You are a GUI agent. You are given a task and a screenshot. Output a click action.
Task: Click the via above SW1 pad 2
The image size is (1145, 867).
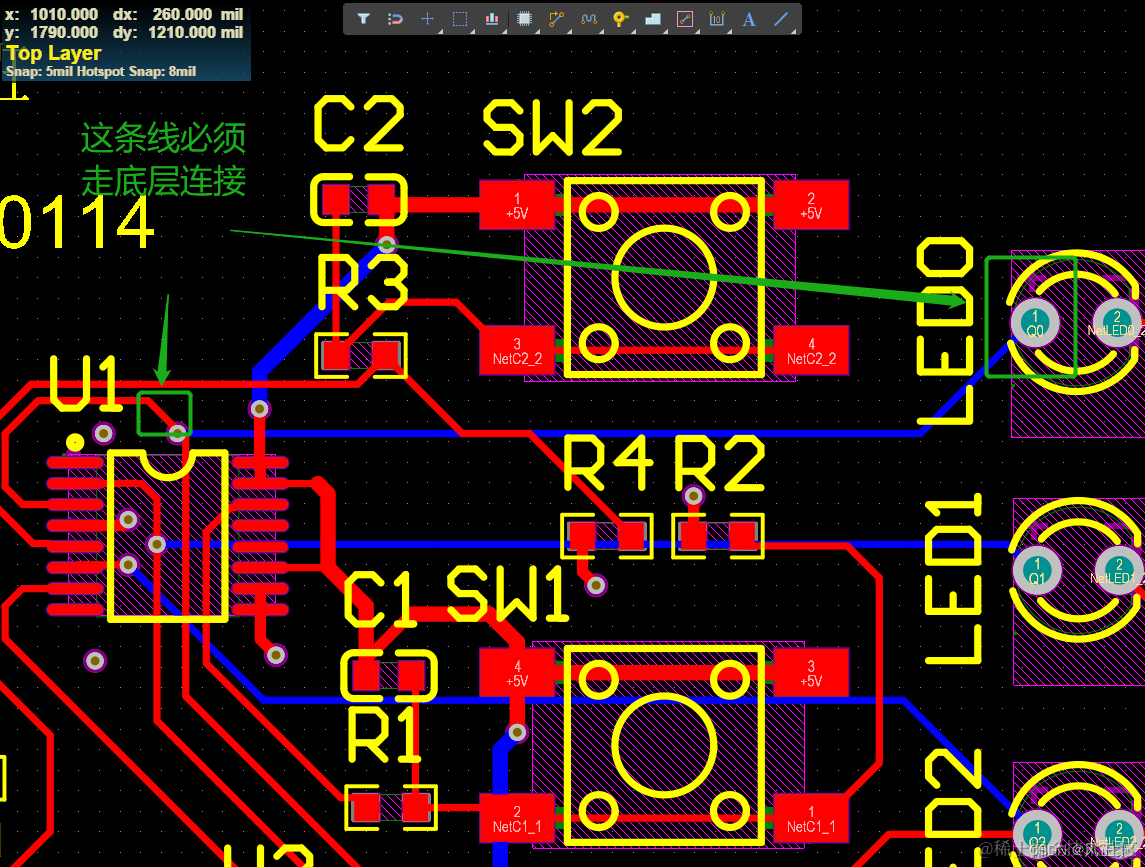517,732
